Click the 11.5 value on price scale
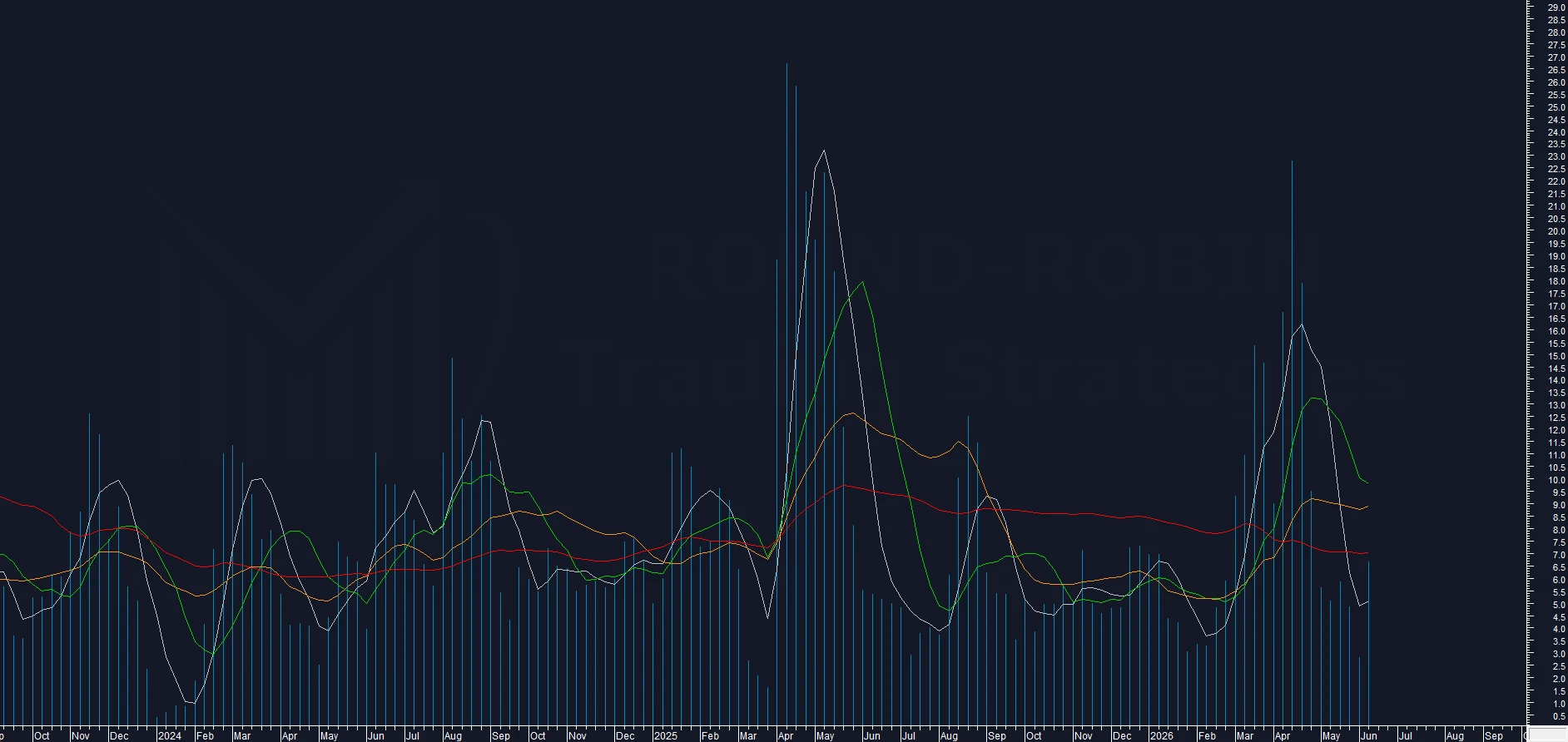Image resolution: width=1568 pixels, height=742 pixels. click(x=1556, y=443)
